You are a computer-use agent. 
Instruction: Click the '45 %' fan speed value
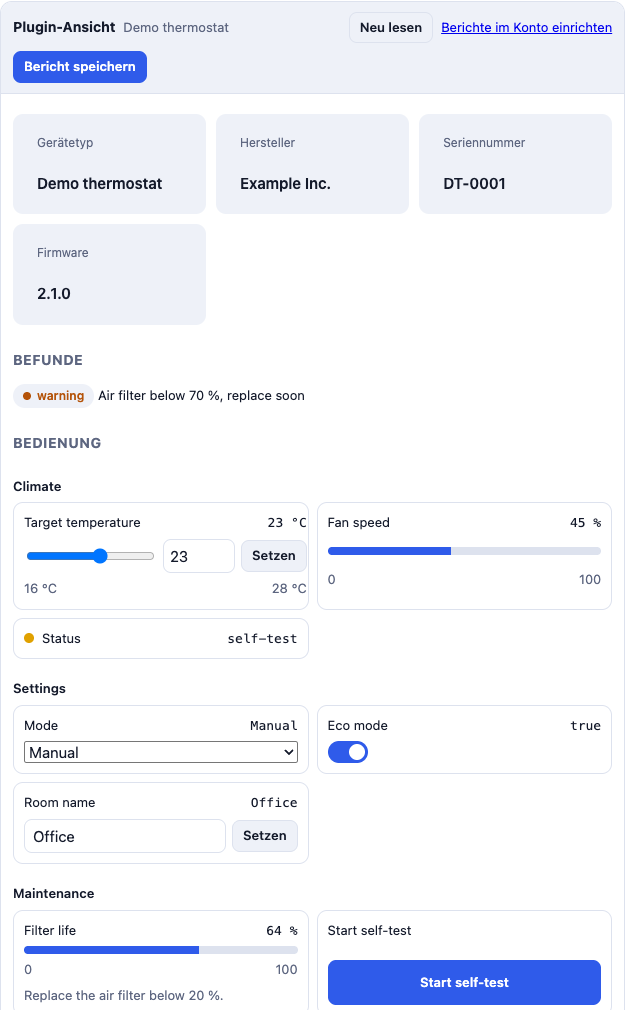tap(585, 522)
